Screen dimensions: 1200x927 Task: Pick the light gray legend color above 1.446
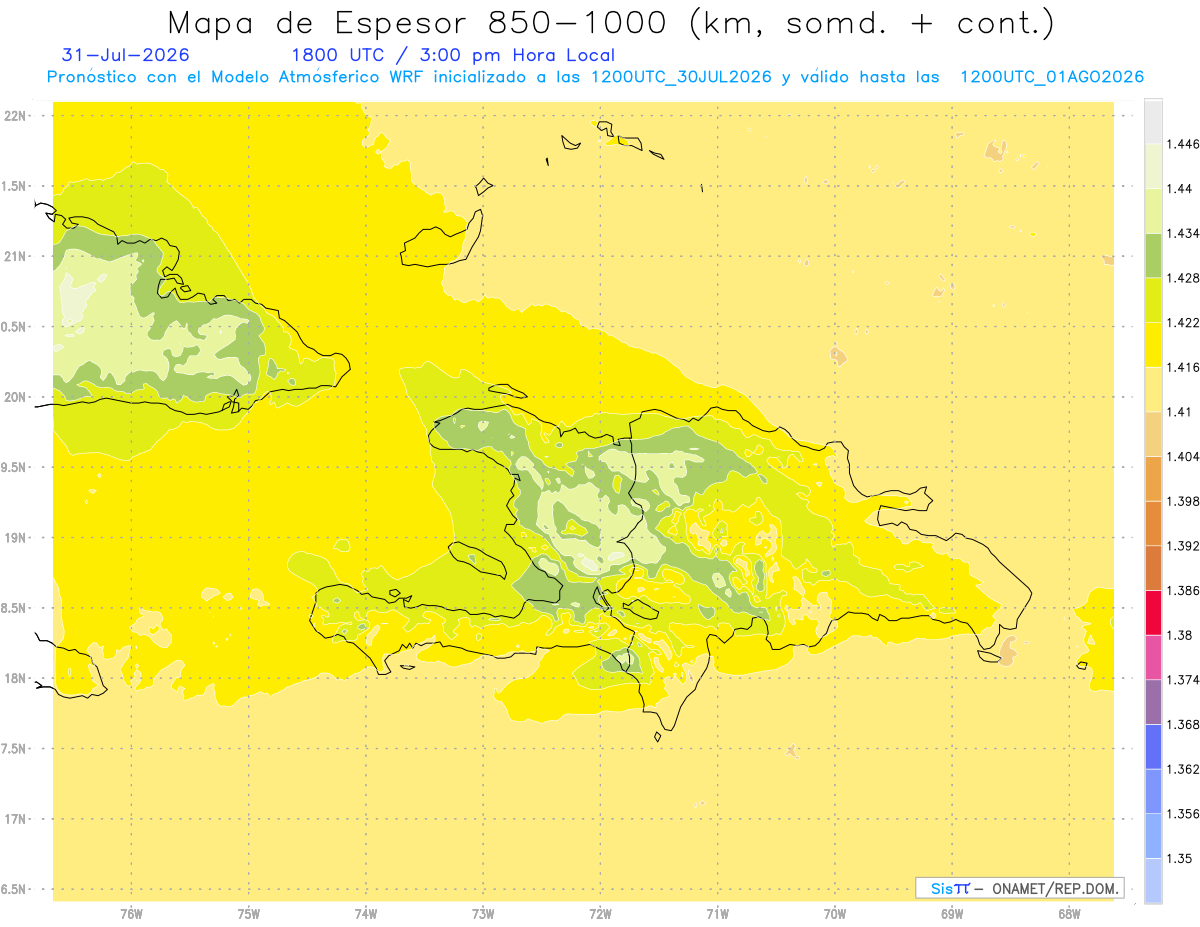[x=1153, y=122]
